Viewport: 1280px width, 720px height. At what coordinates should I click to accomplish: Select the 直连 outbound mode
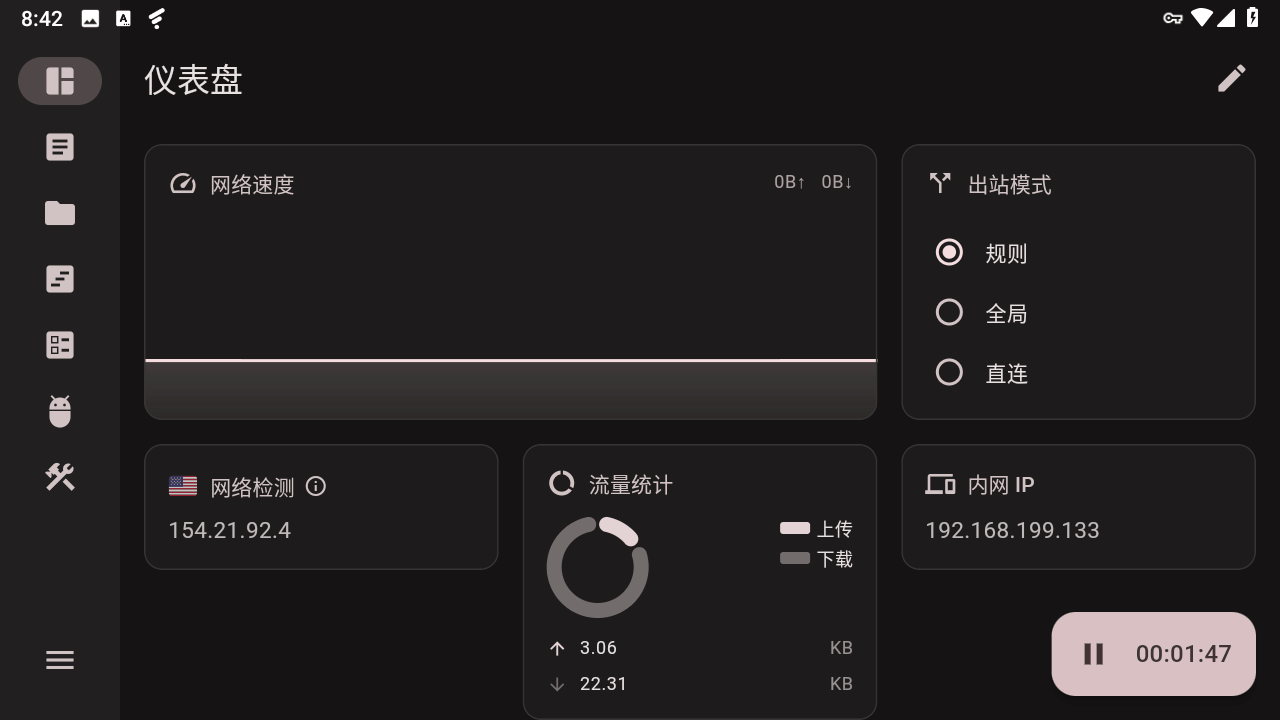click(x=949, y=373)
